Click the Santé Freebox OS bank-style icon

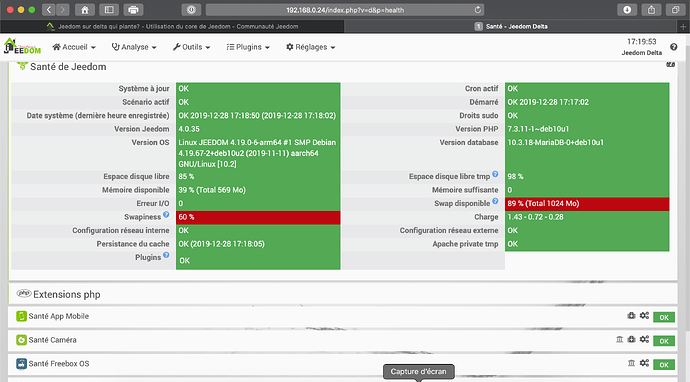point(631,363)
